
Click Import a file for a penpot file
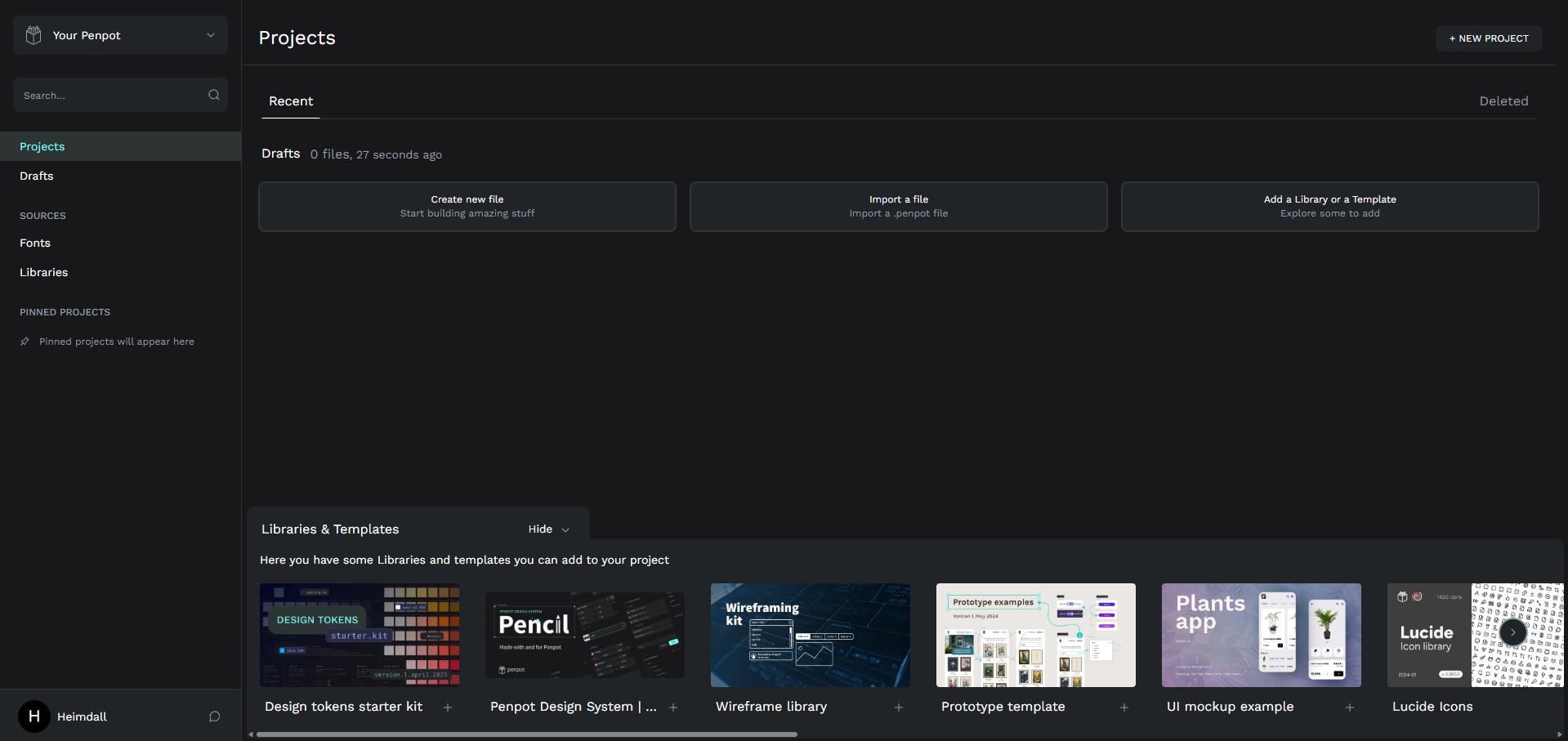click(x=898, y=206)
